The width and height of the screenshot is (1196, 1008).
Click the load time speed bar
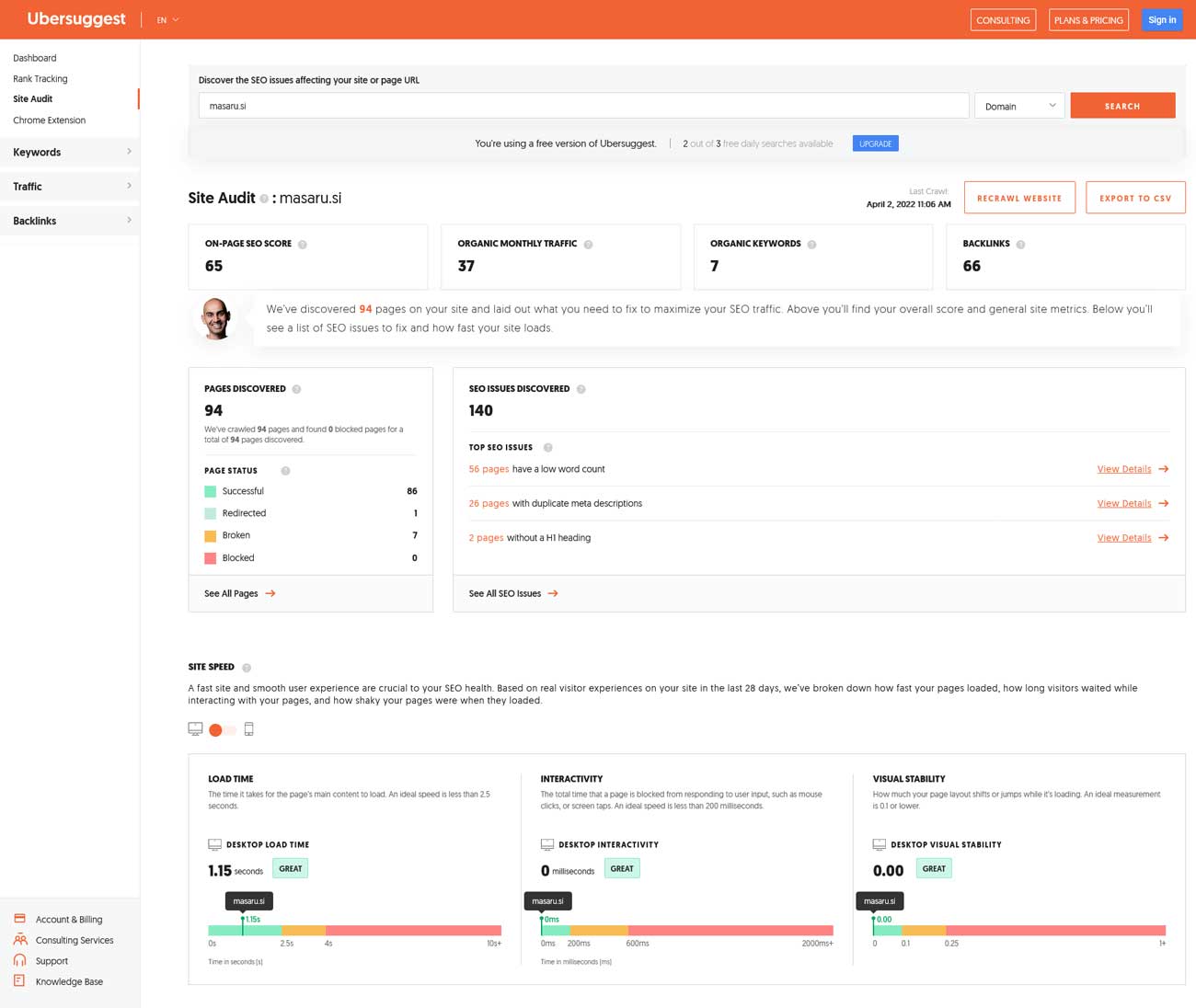(x=355, y=931)
